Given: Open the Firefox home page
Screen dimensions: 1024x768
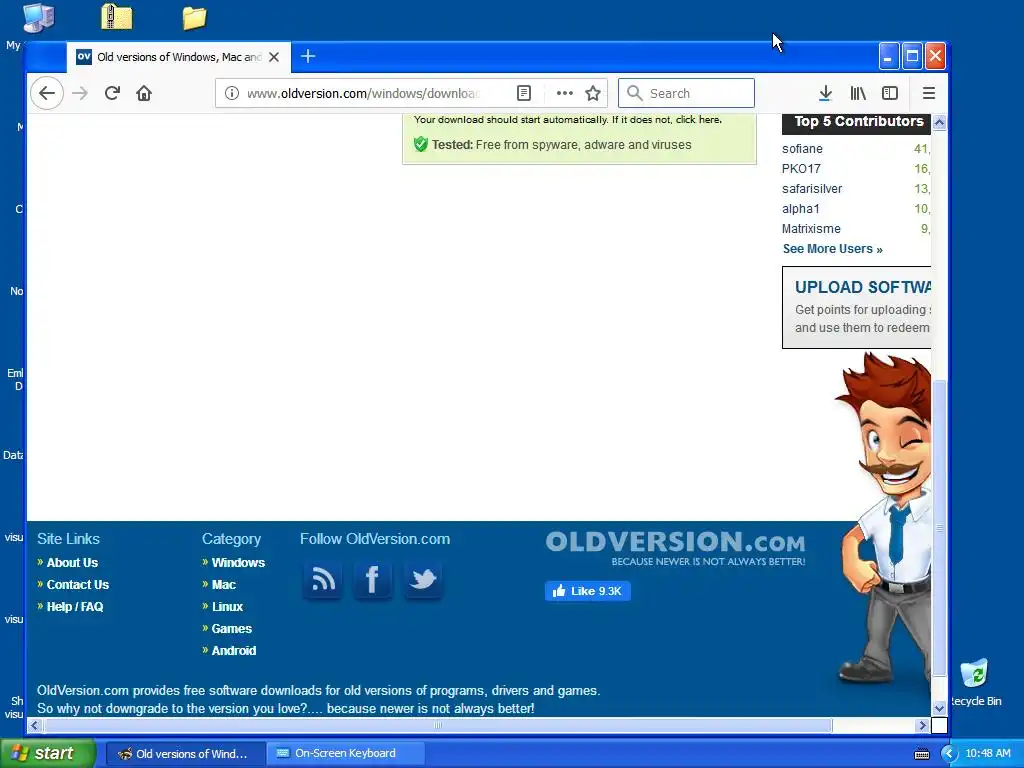Looking at the screenshot, I should click(x=144, y=93).
